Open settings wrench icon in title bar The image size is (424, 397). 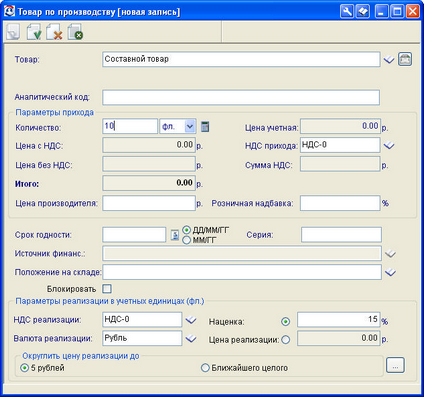(347, 12)
